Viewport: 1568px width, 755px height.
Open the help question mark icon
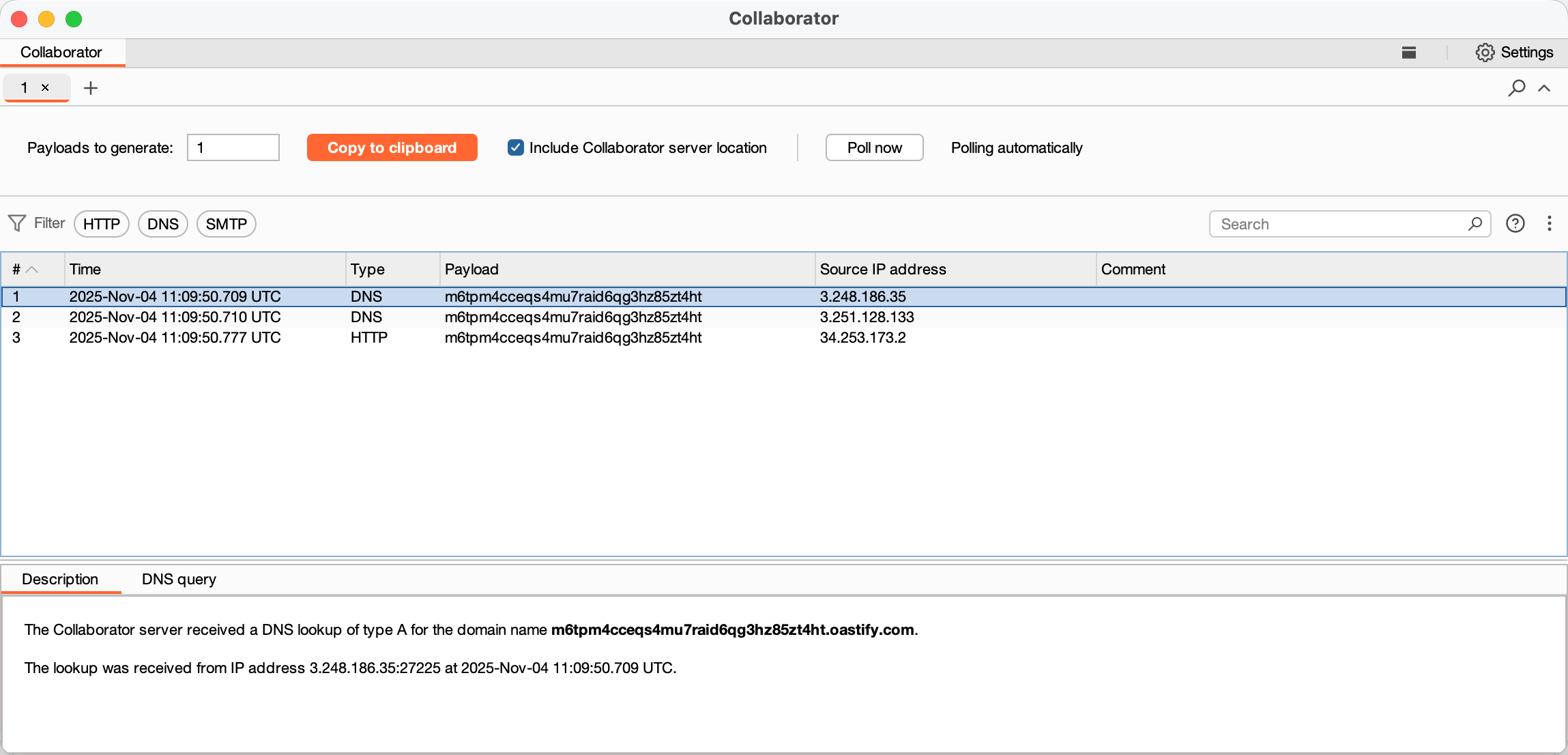(x=1515, y=223)
